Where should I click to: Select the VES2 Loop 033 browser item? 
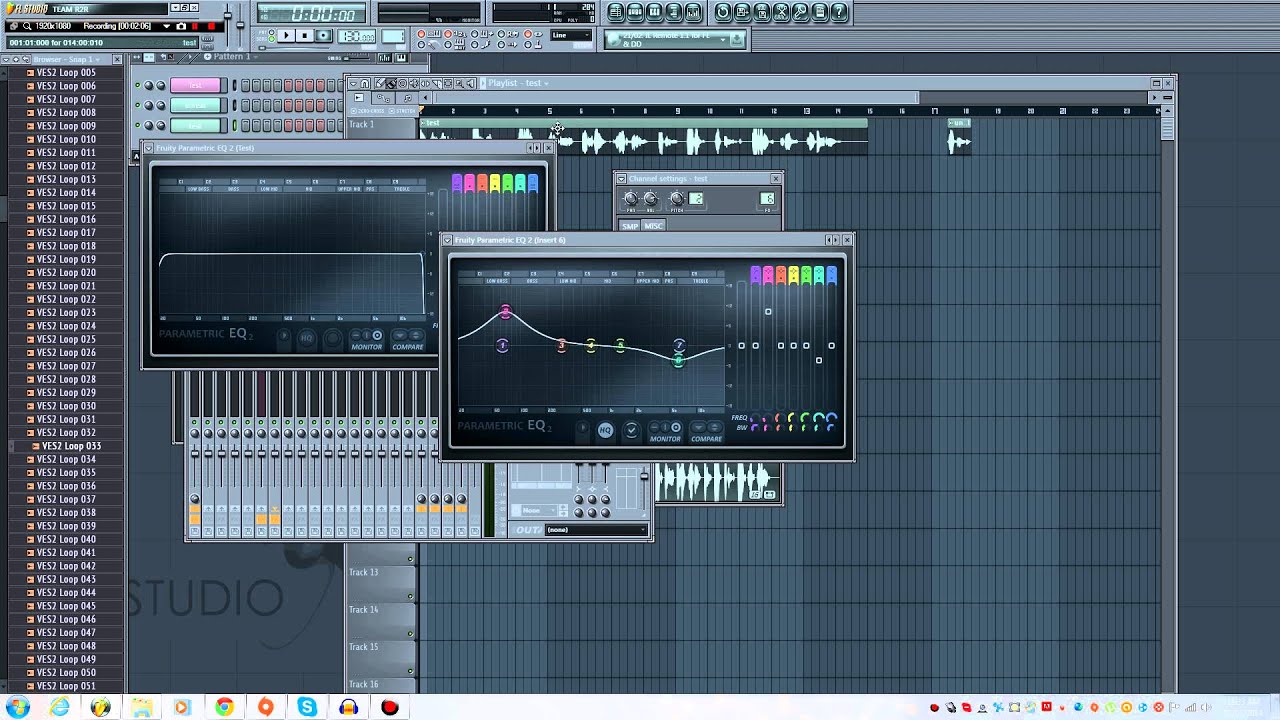[x=70, y=446]
